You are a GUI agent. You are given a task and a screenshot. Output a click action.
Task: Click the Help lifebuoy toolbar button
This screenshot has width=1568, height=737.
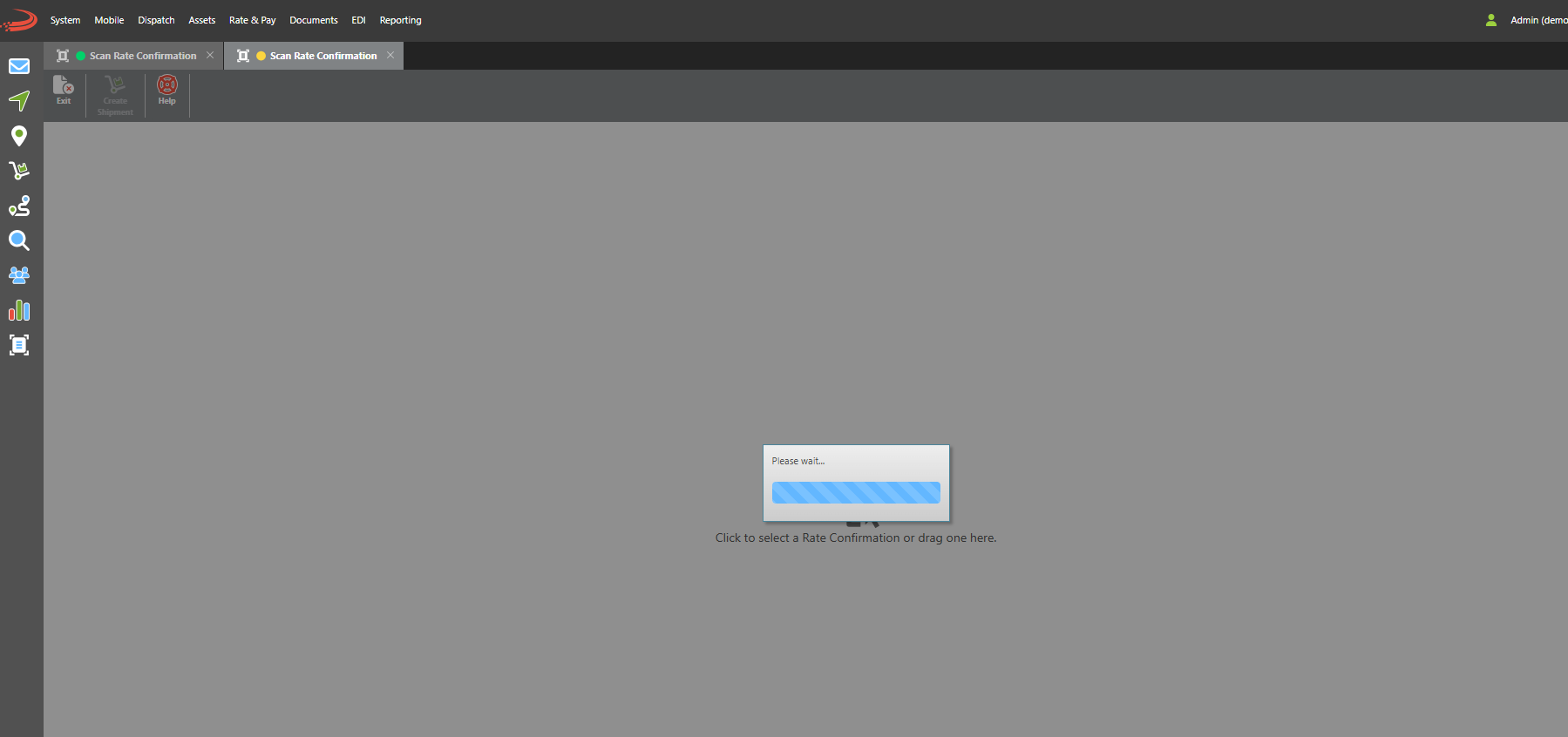tap(166, 90)
